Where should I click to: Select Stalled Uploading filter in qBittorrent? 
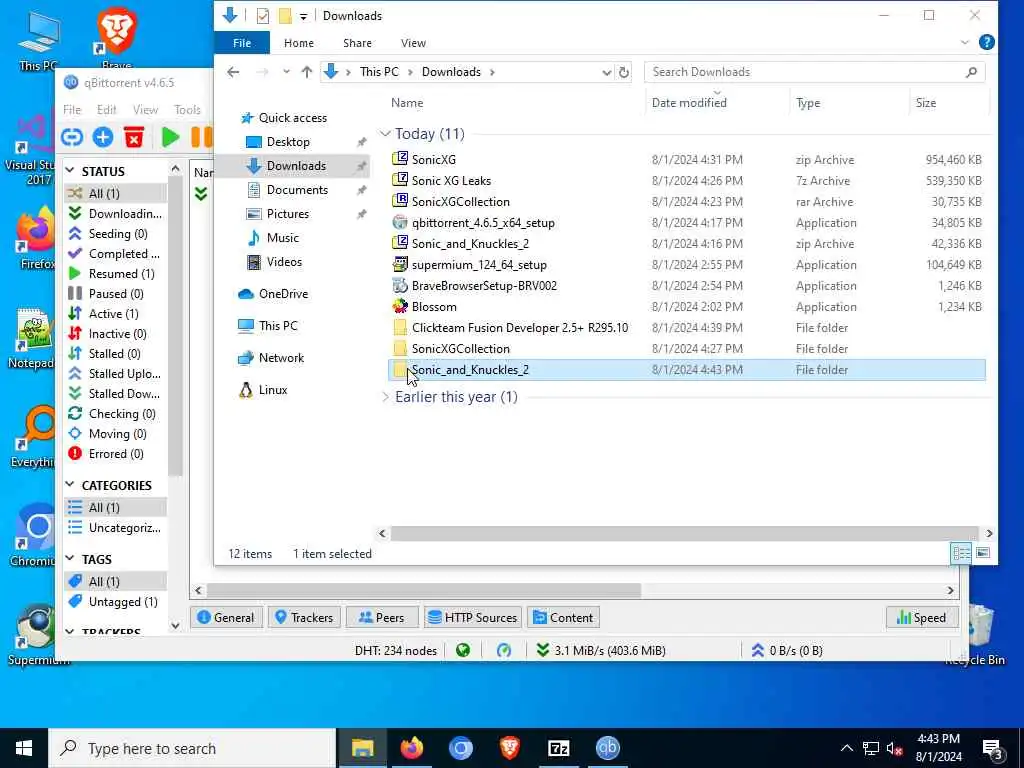coord(116,374)
